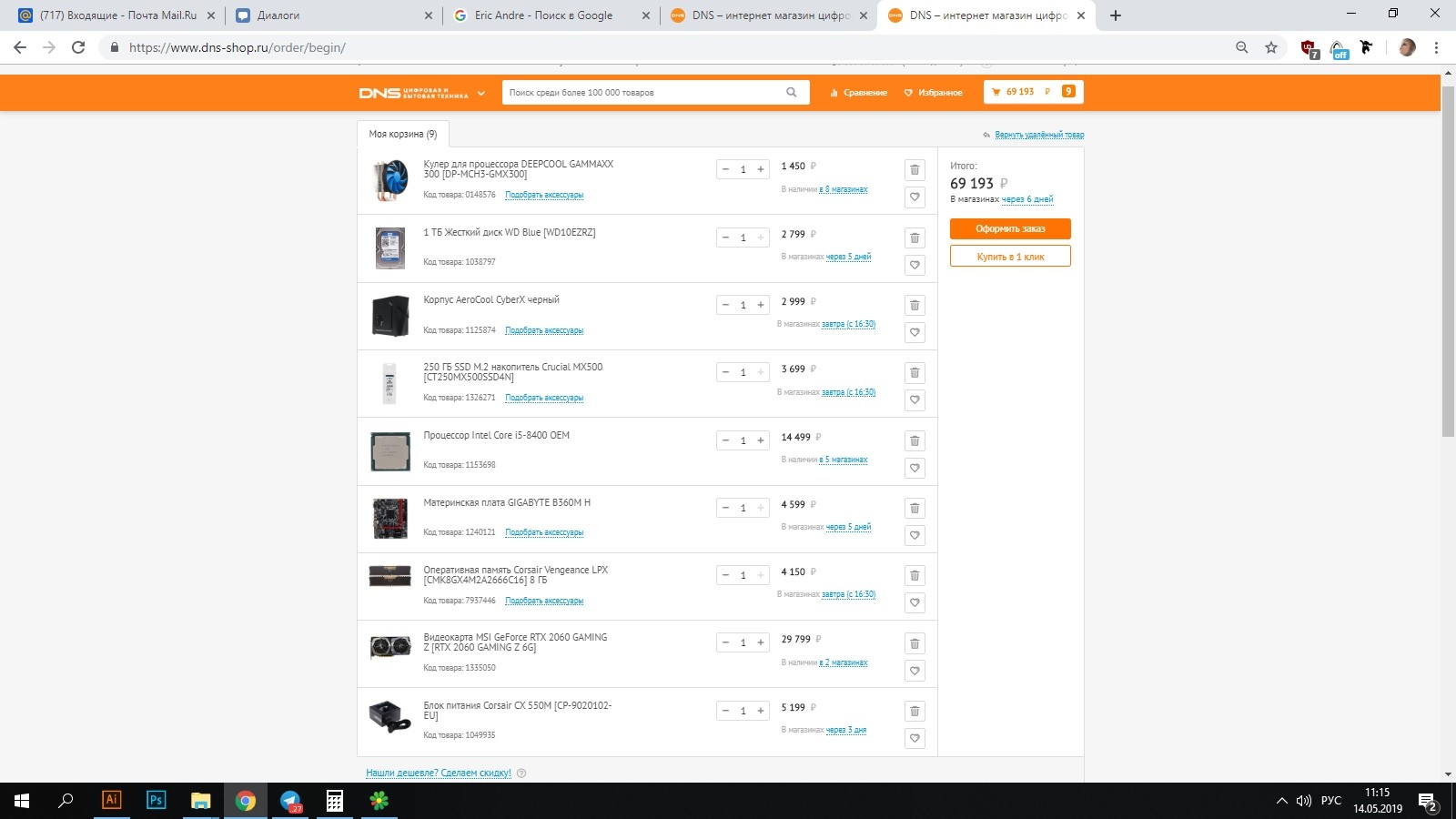Screen dimensions: 1456x819
Task: Increase quantity of DEEPCOOL GAMMAXX cooler
Action: click(761, 169)
